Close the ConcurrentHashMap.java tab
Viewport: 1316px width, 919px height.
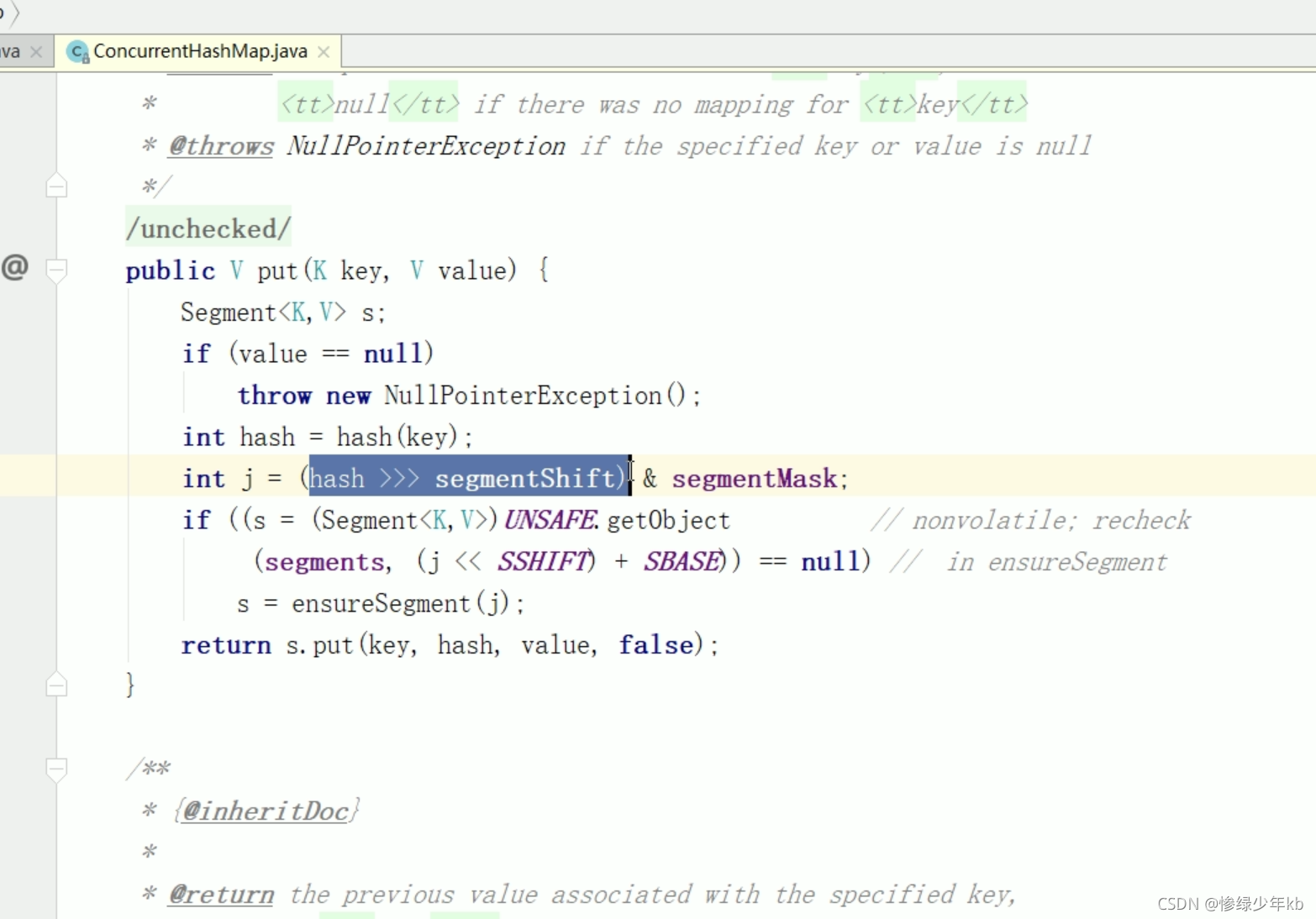[324, 52]
